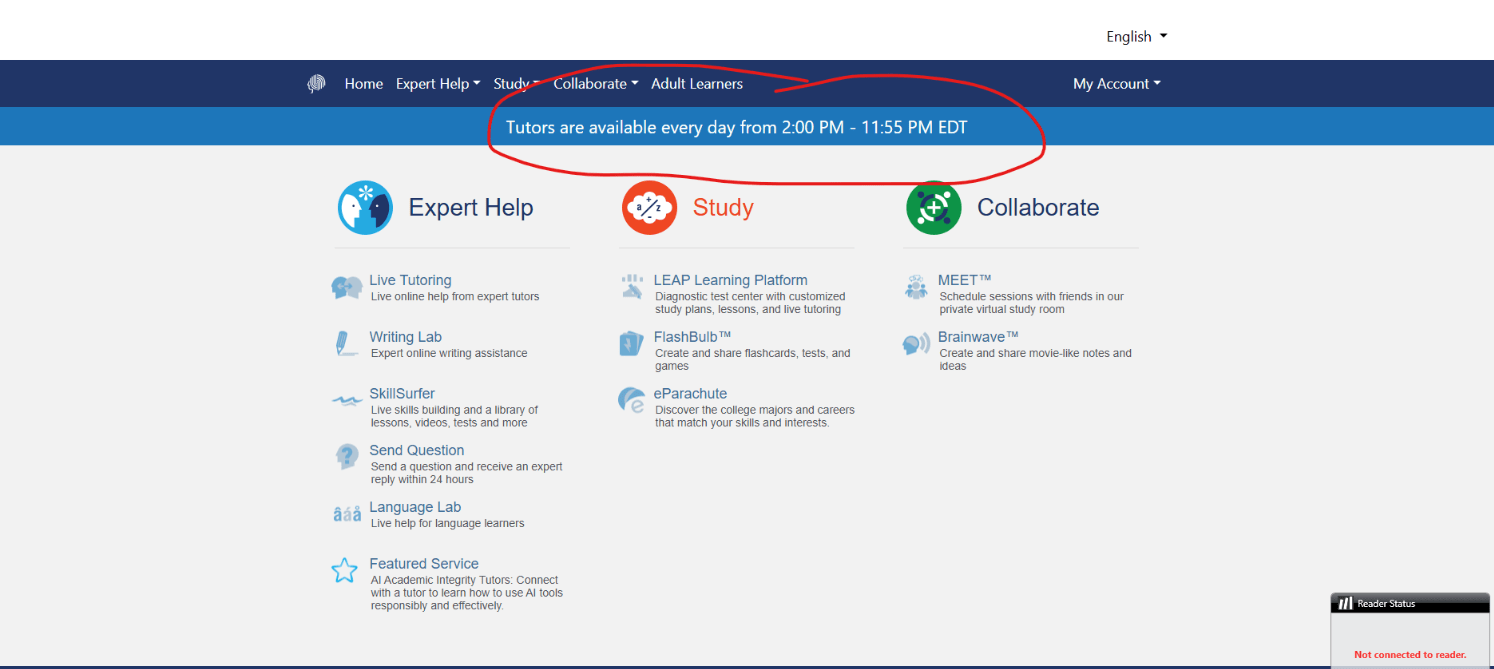Viewport: 1494px width, 669px height.
Task: Click the Language Lab letters icon
Action: pos(346,514)
